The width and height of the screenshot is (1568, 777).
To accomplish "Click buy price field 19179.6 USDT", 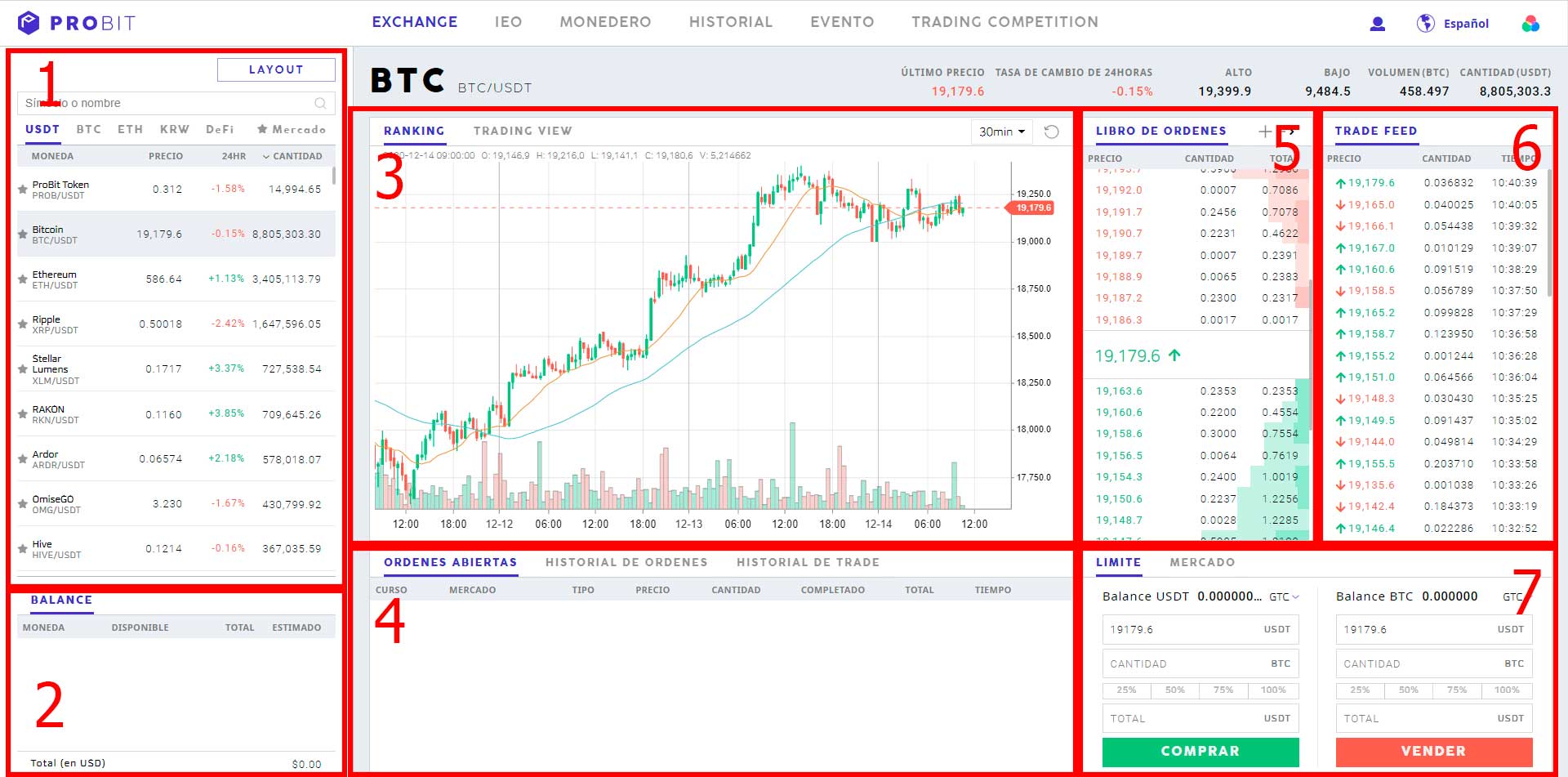I will [x=1200, y=629].
